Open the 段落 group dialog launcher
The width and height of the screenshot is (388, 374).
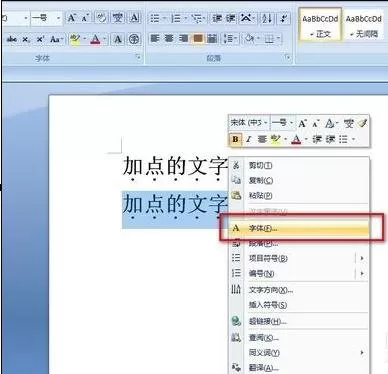(x=287, y=57)
